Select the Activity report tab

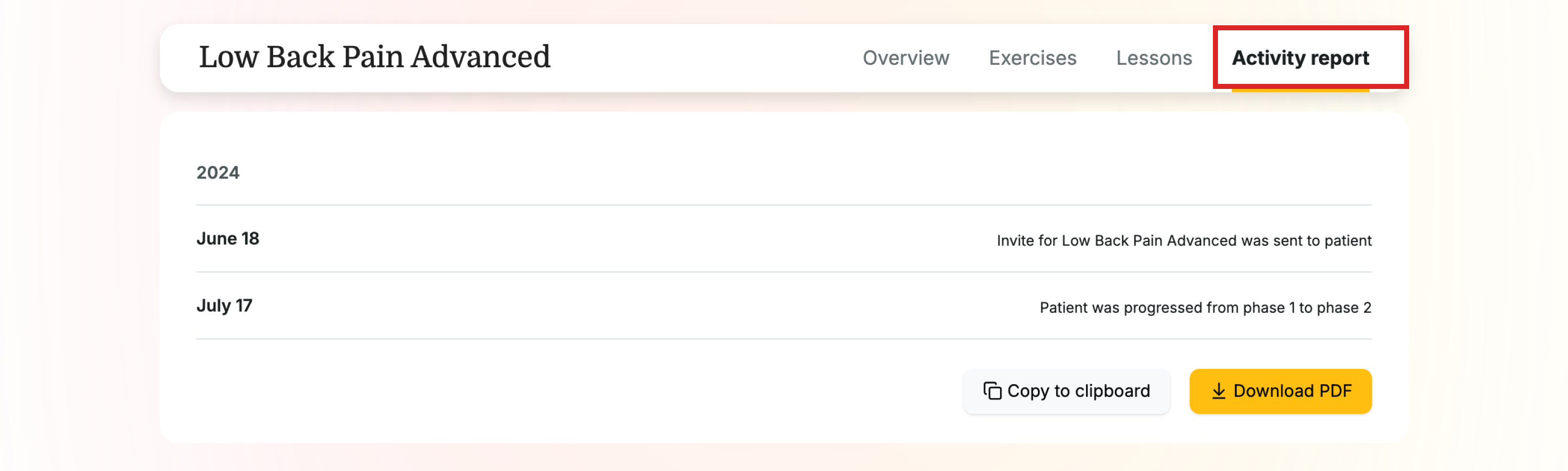1299,58
